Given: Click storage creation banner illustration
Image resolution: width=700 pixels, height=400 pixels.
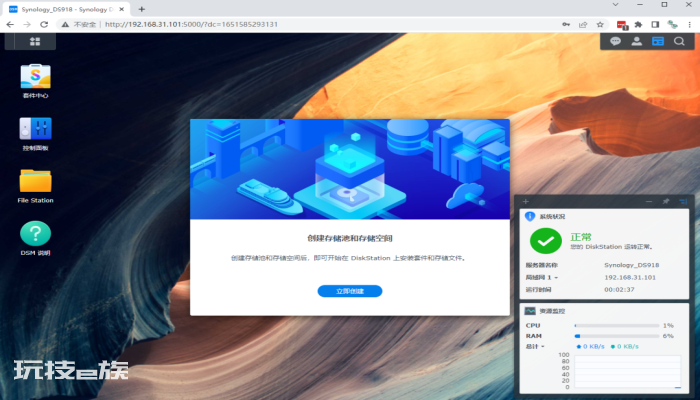Looking at the screenshot, I should [350, 169].
